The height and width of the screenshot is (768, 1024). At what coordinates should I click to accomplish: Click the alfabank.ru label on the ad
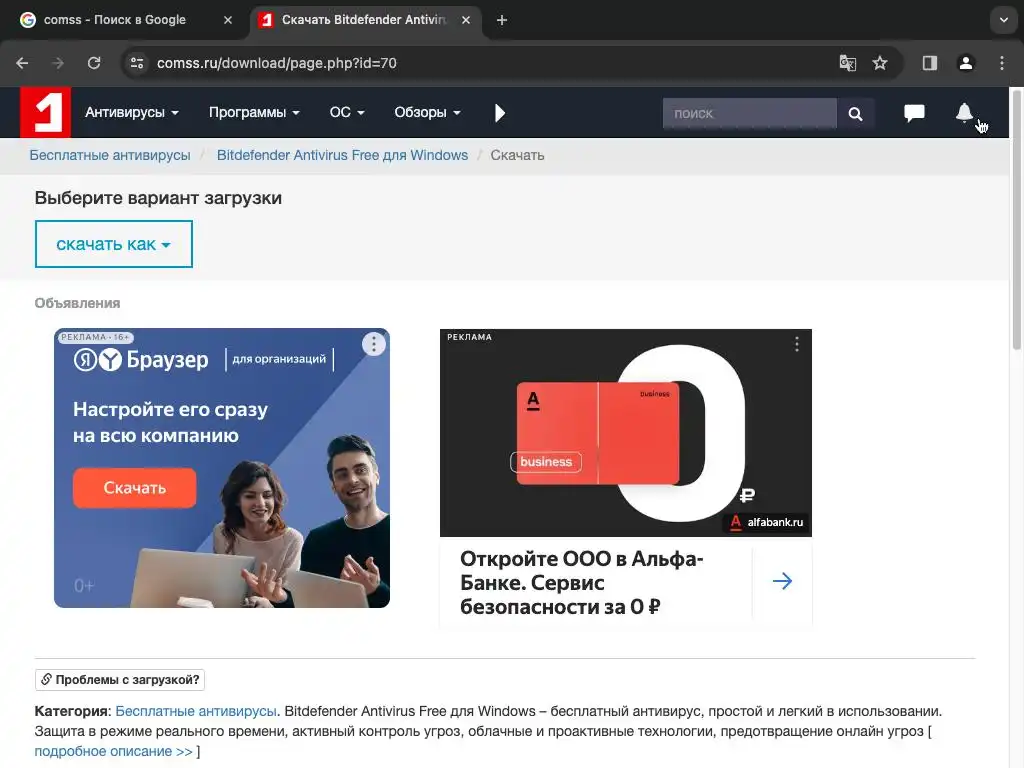[766, 522]
